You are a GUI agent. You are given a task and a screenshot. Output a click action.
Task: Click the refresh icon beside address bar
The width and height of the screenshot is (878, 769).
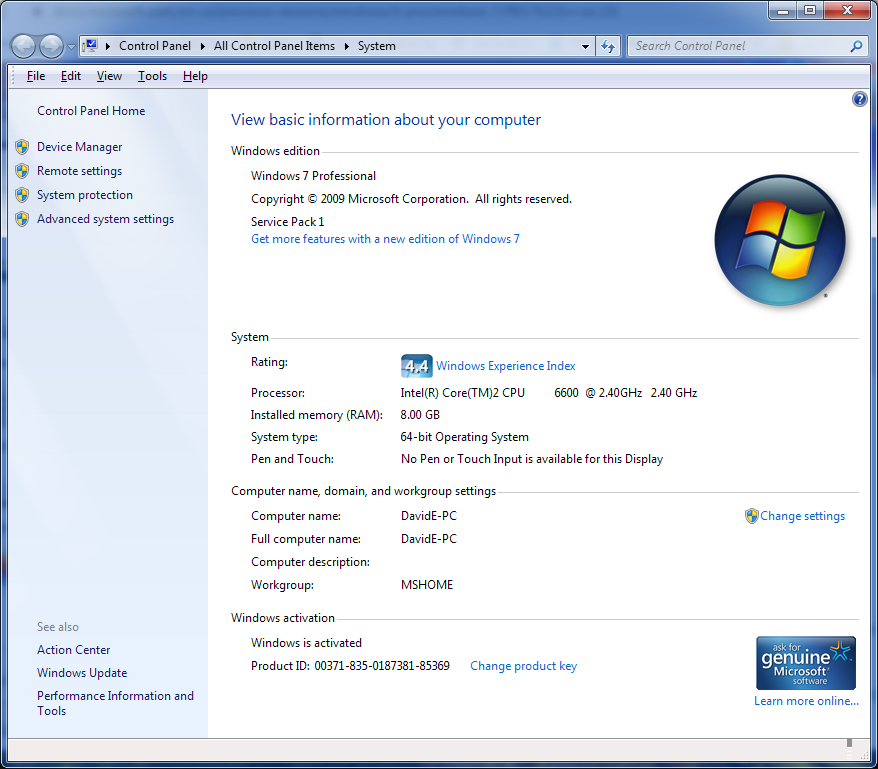click(x=608, y=46)
